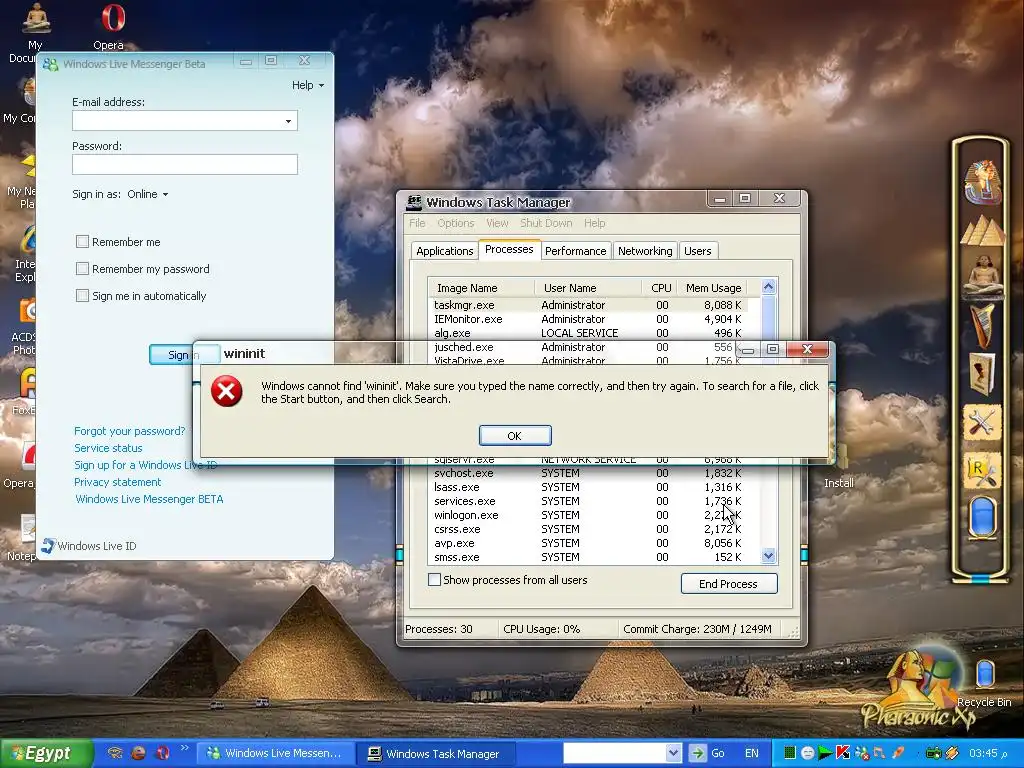Open the Options menu in Task Manager

[456, 223]
